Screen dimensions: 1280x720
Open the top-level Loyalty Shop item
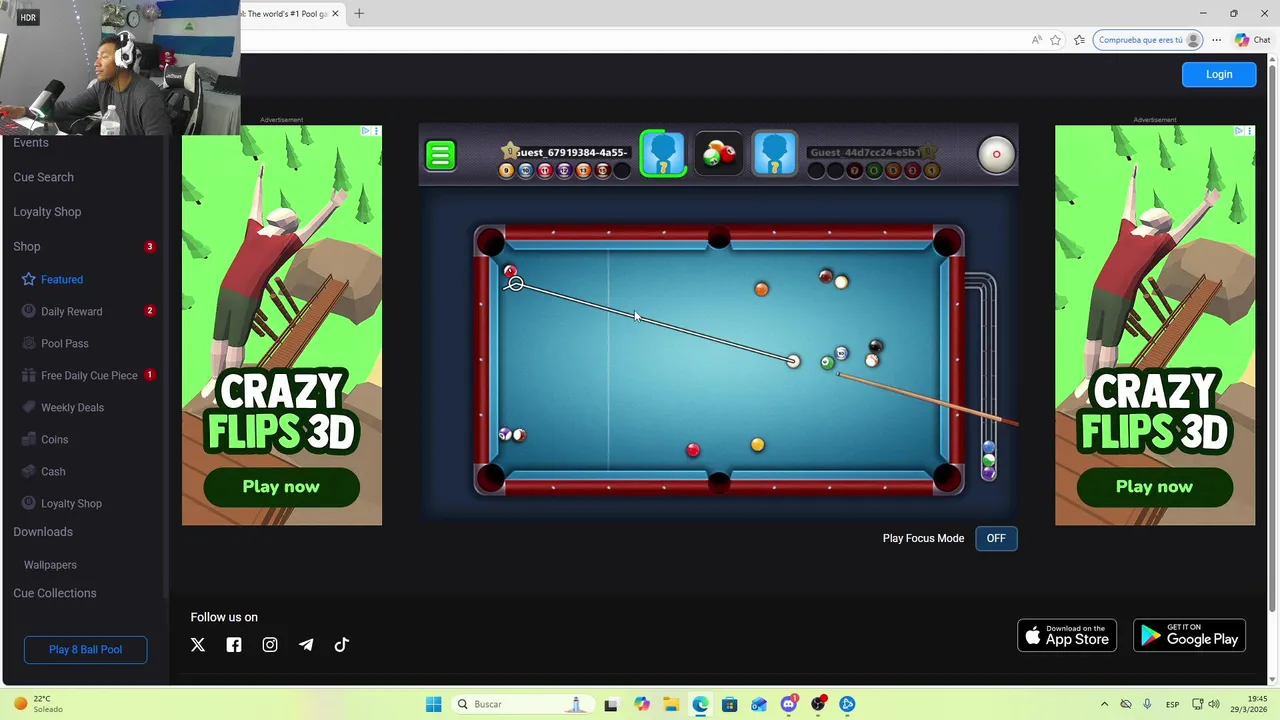47,212
